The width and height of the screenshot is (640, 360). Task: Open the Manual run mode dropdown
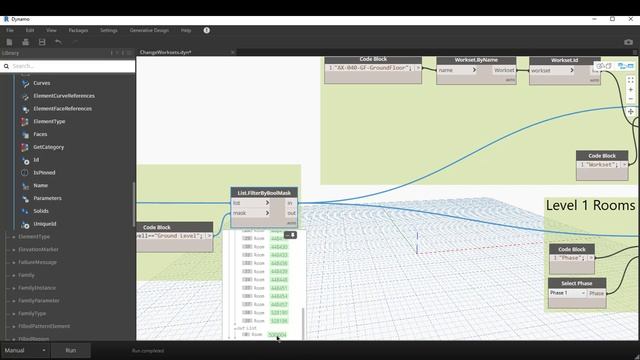click(x=25, y=350)
